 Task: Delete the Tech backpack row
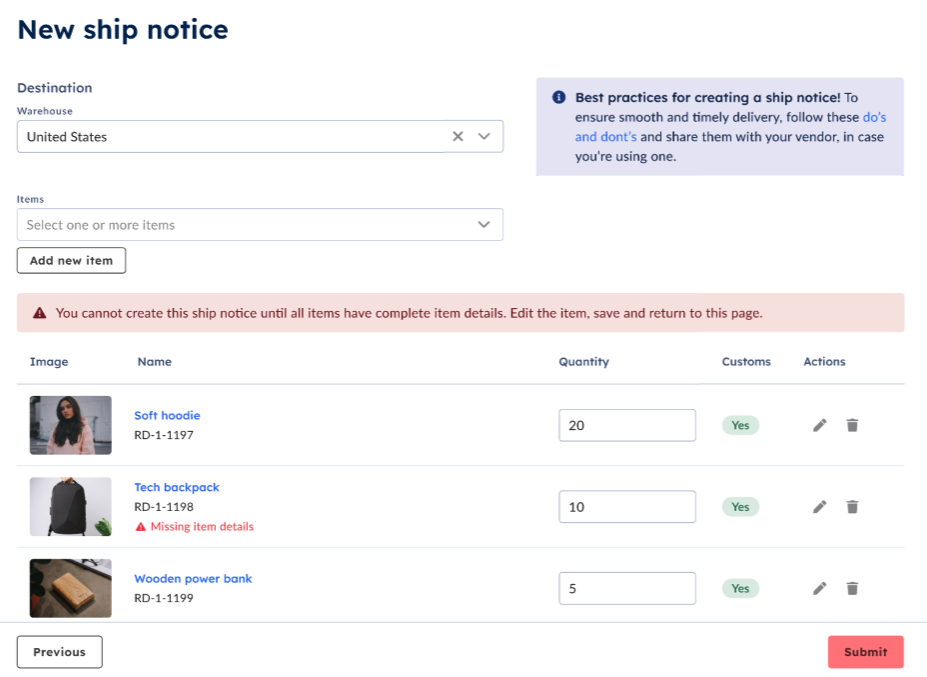(x=852, y=507)
